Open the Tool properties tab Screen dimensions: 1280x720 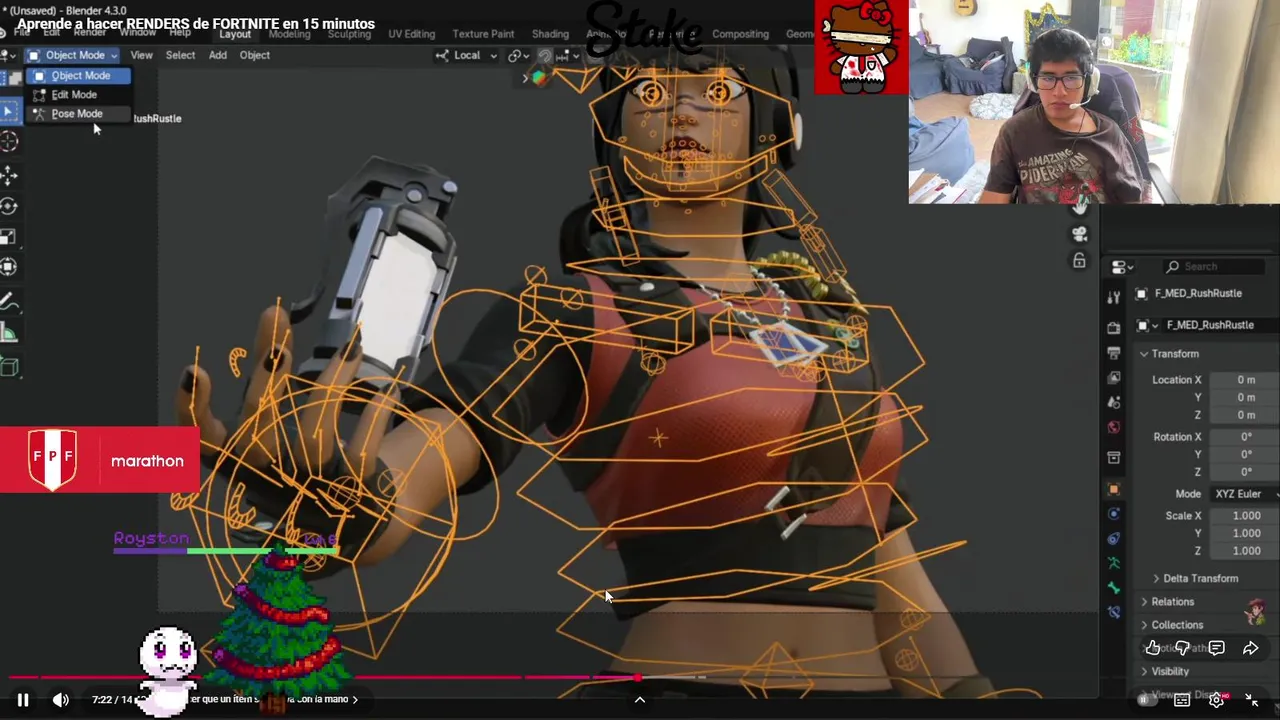coord(1114,297)
